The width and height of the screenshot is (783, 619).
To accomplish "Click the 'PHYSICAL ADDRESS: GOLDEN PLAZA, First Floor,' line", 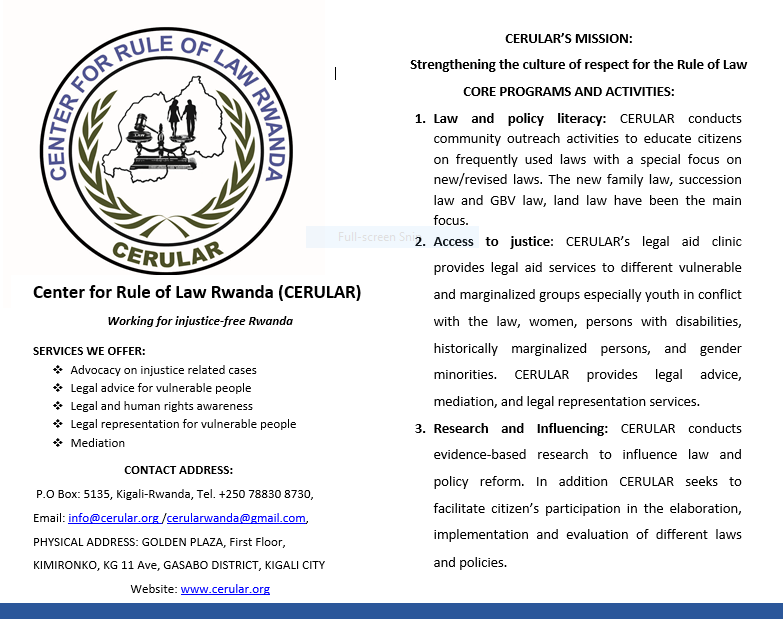I will point(159,542).
